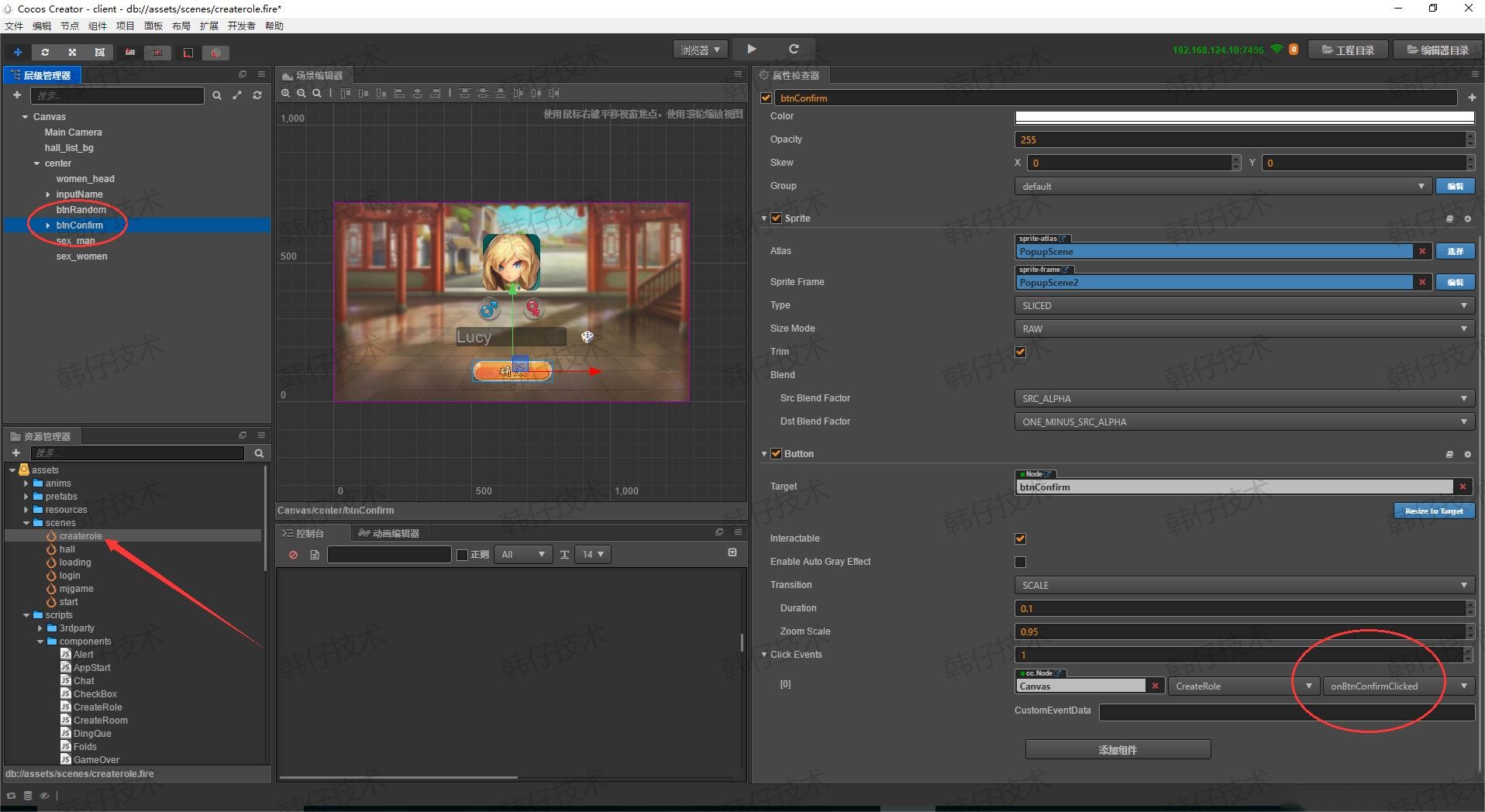Toggle the Interactable checkbox

tap(1020, 538)
